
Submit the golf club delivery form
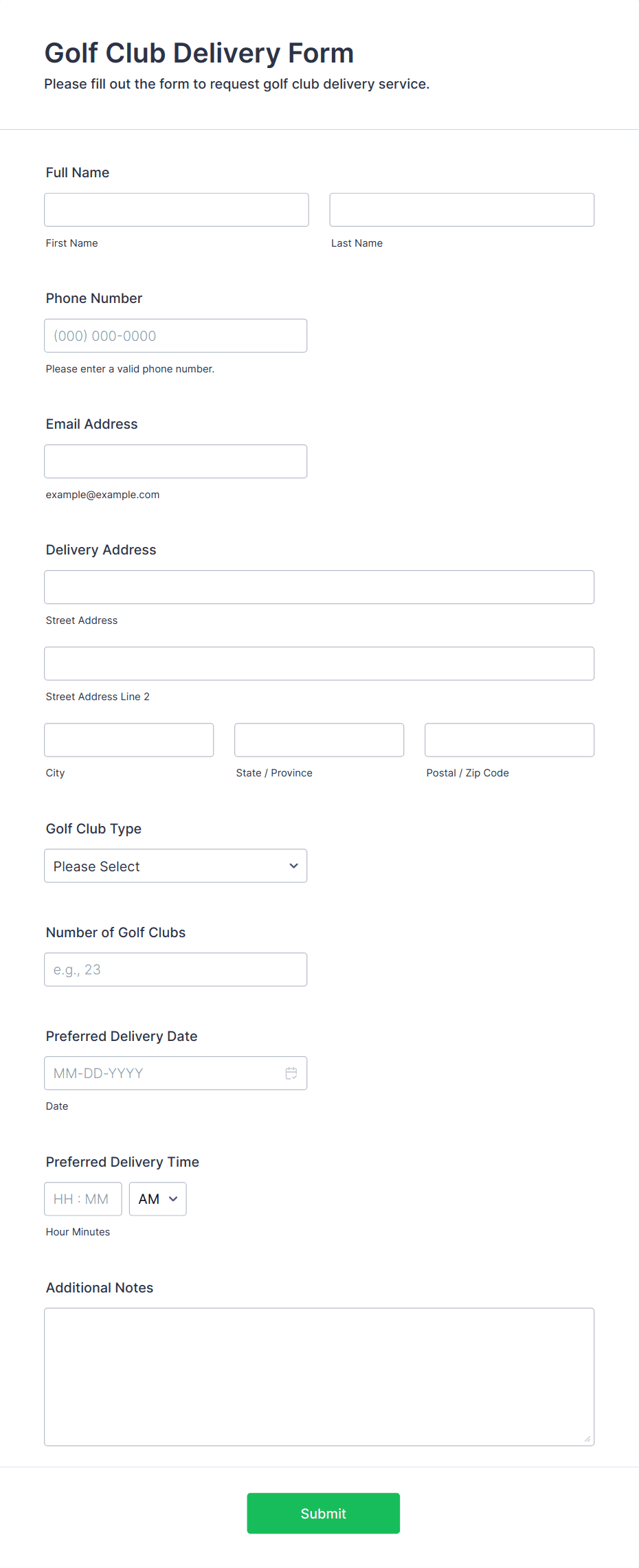tap(324, 1513)
